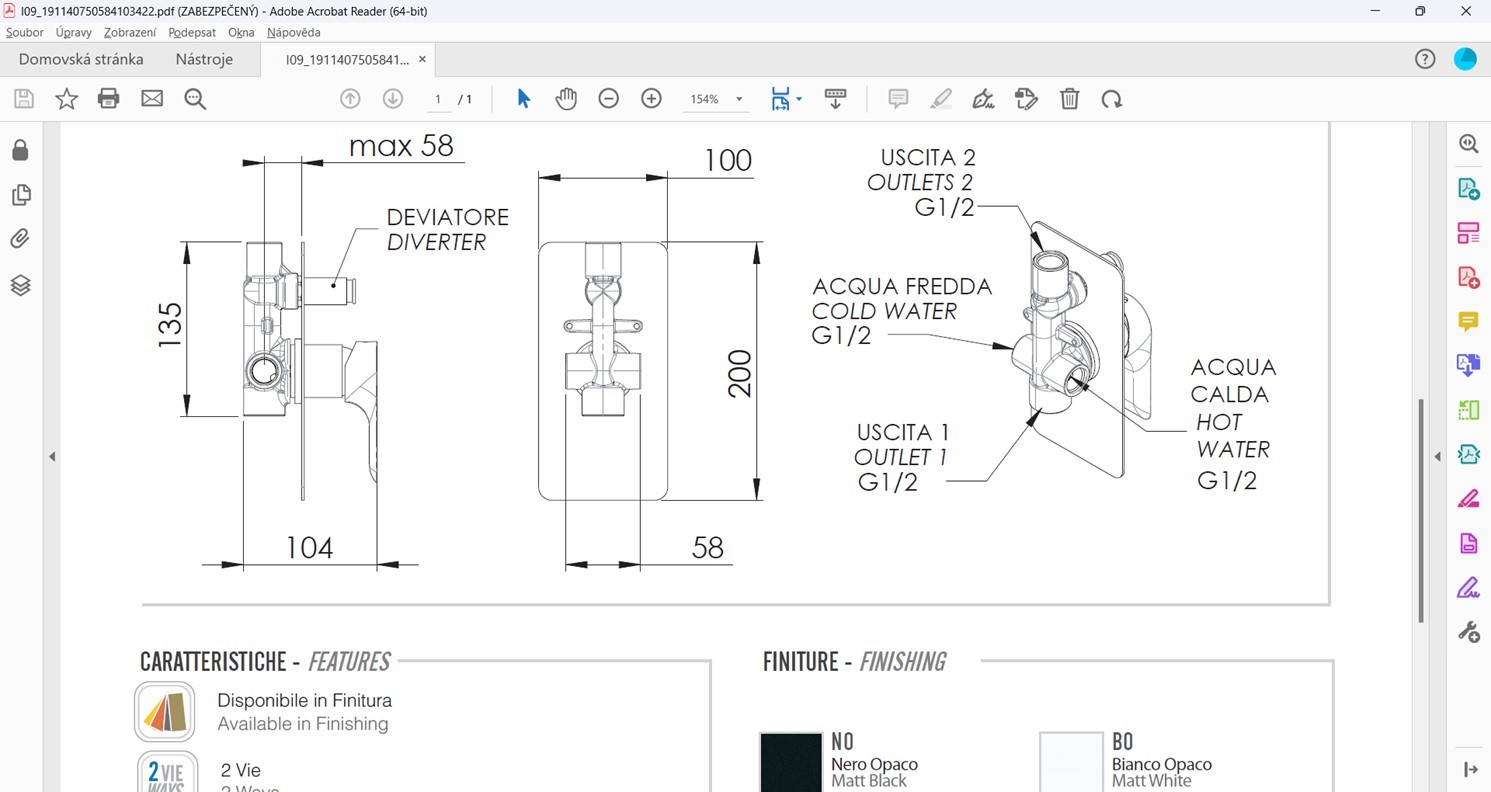This screenshot has width=1491, height=792.
Task: Click the zoom in plus icon
Action: pos(651,99)
